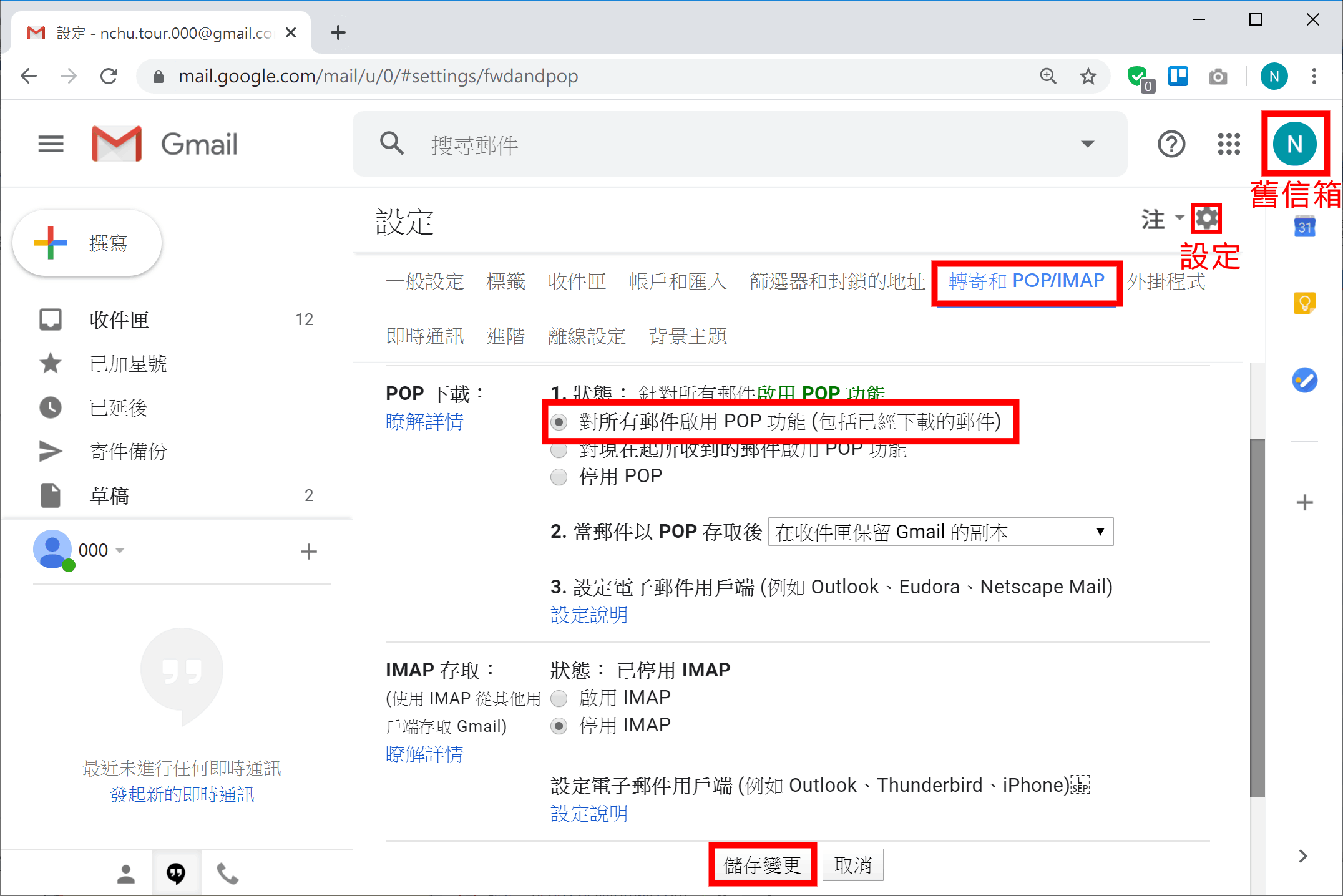Hide the side panel using bottom arrow
Viewport: 1343px width, 896px height.
pos(1303,856)
